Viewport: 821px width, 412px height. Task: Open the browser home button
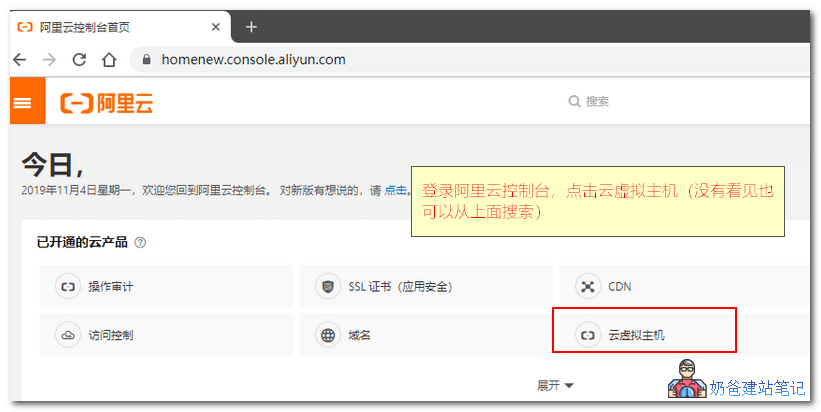pyautogui.click(x=109, y=60)
